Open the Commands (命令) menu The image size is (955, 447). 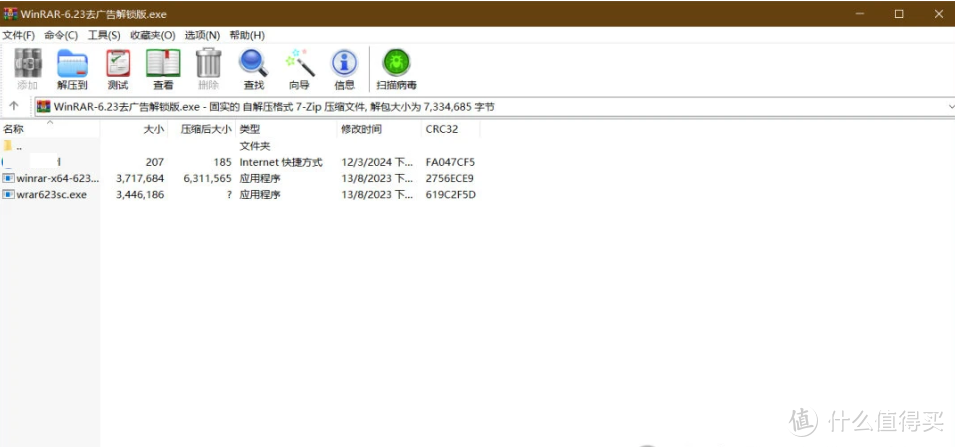pos(61,35)
